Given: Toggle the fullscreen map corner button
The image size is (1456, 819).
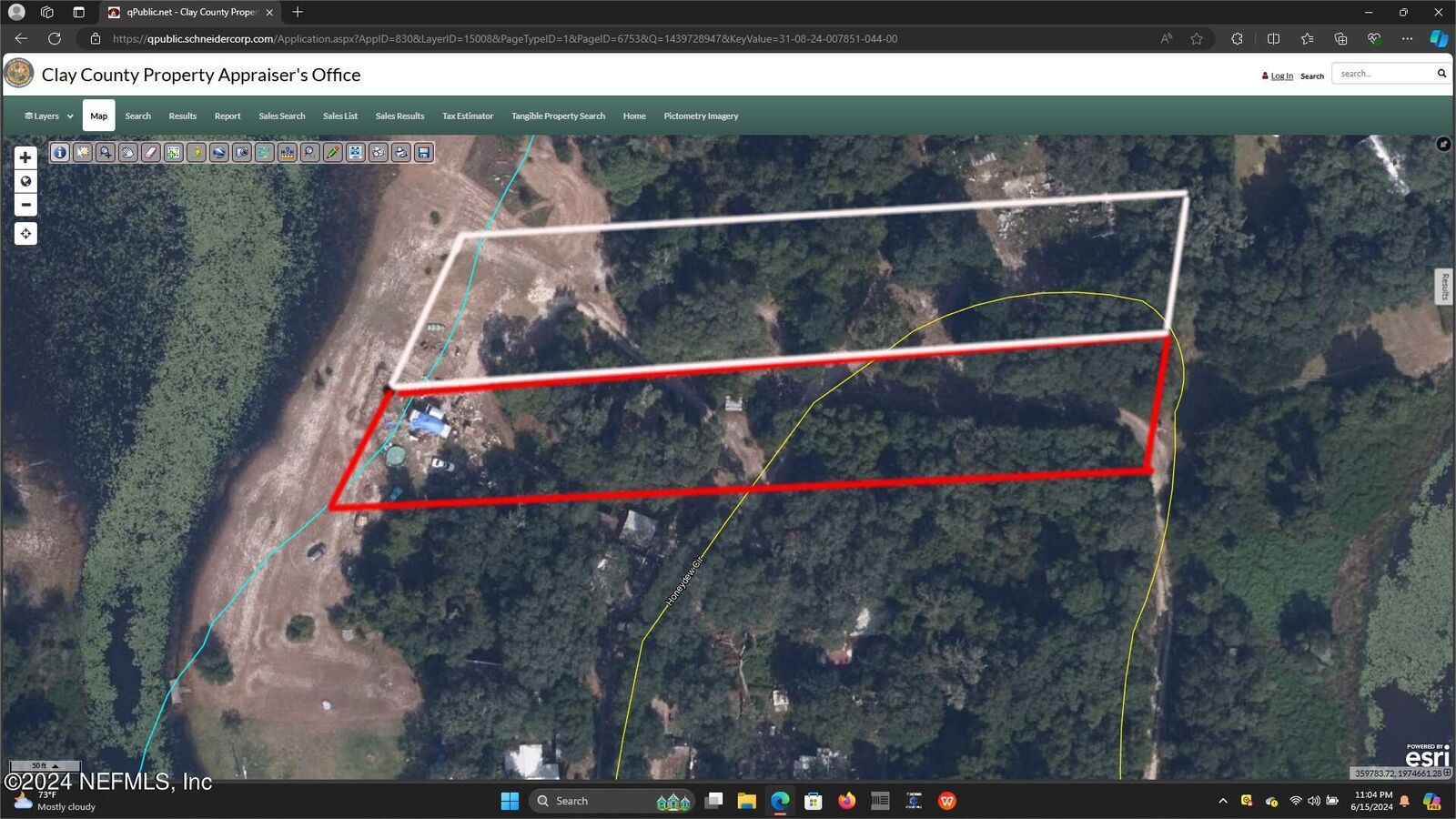Looking at the screenshot, I should pos(1443,144).
